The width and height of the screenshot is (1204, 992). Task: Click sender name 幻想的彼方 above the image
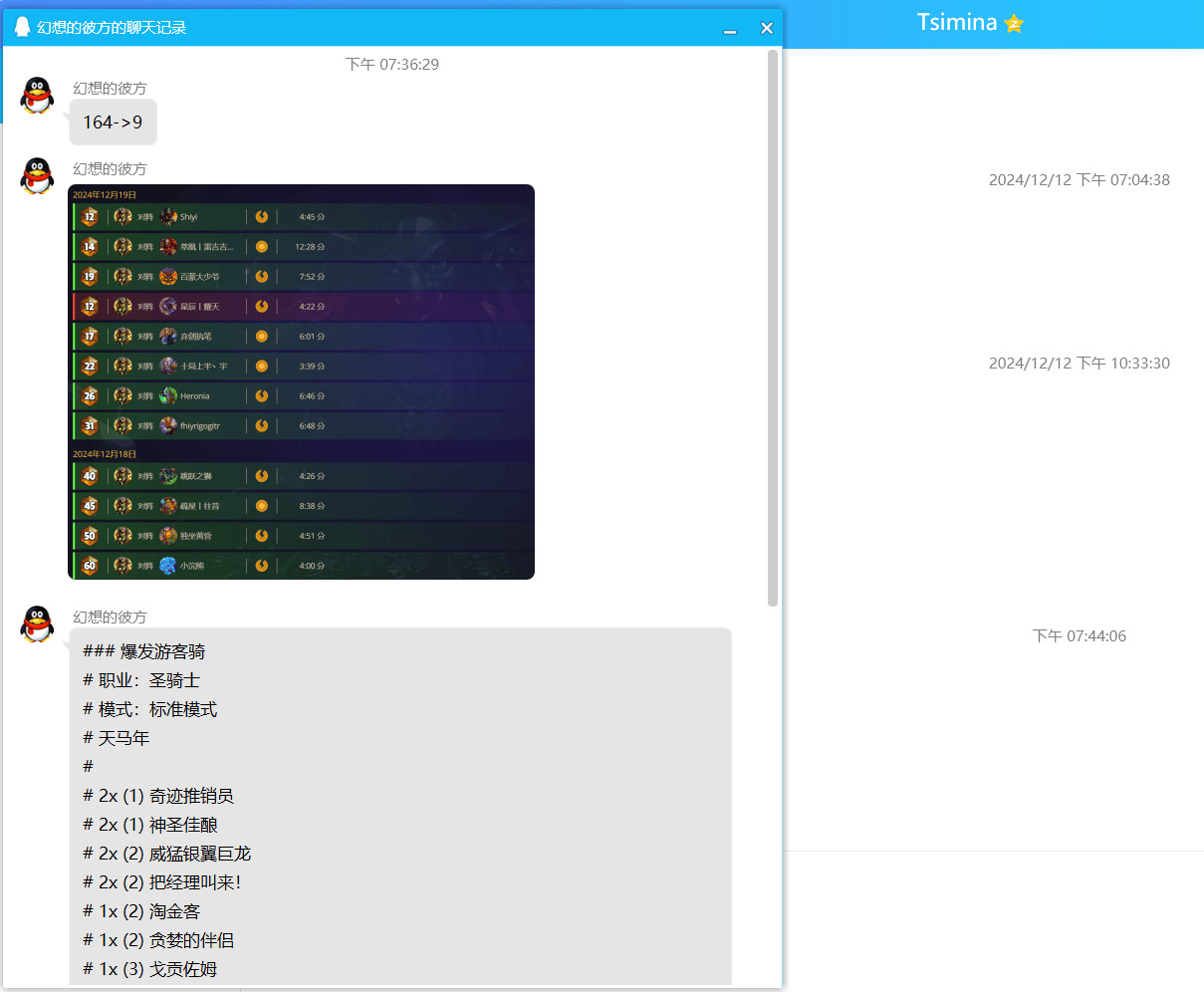coord(110,169)
